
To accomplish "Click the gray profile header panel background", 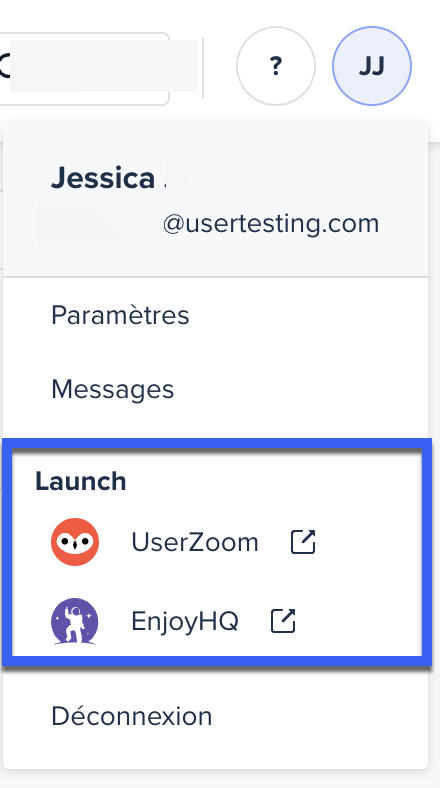I will click(x=215, y=199).
